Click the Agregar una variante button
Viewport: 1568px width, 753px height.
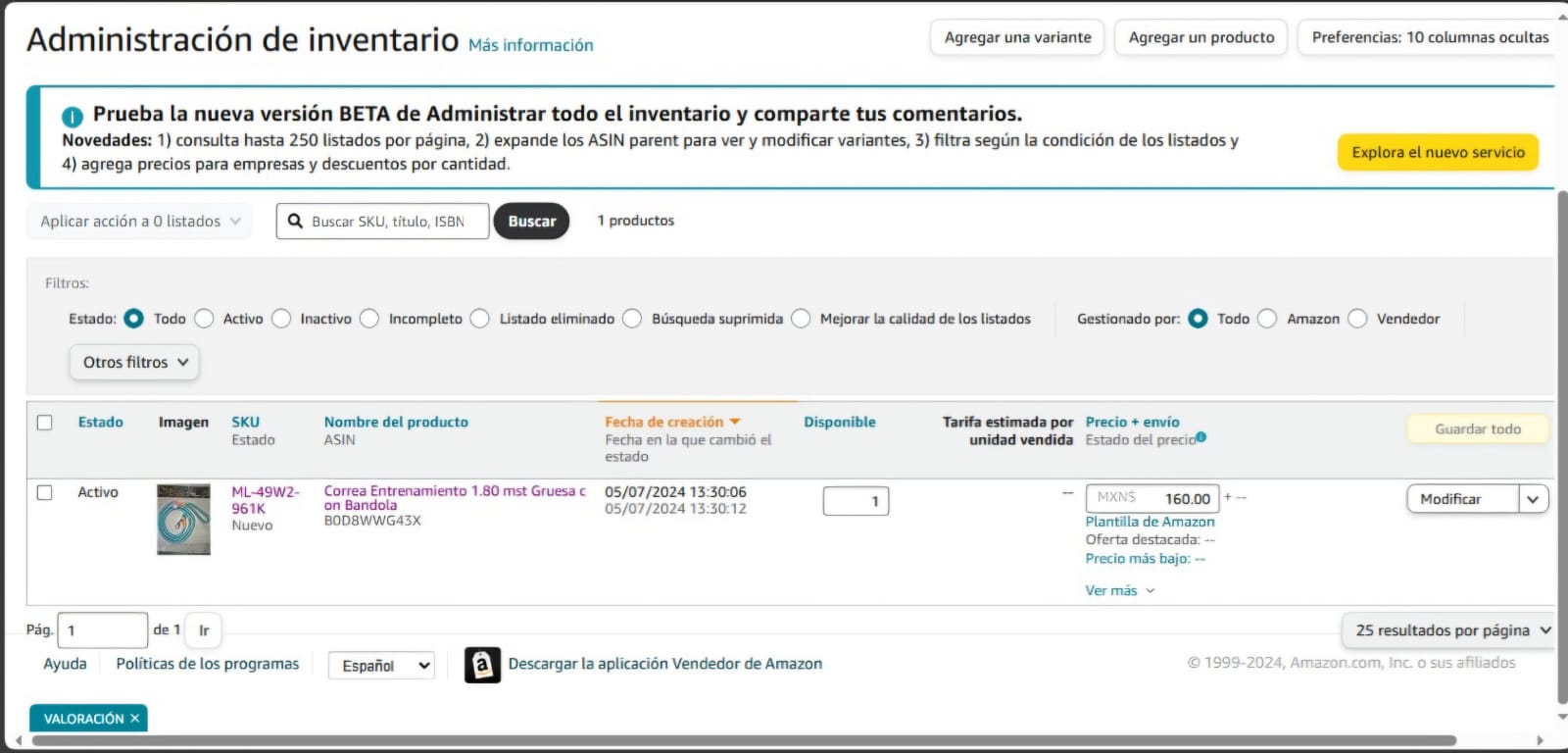[1017, 37]
